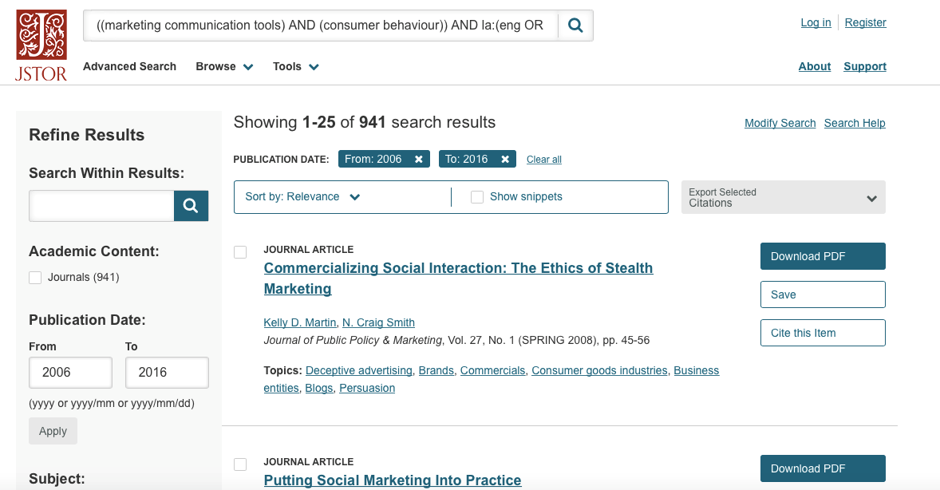This screenshot has width=940, height=490.
Task: Remove the To: 2016 filter with its x
Action: pyautogui.click(x=505, y=159)
